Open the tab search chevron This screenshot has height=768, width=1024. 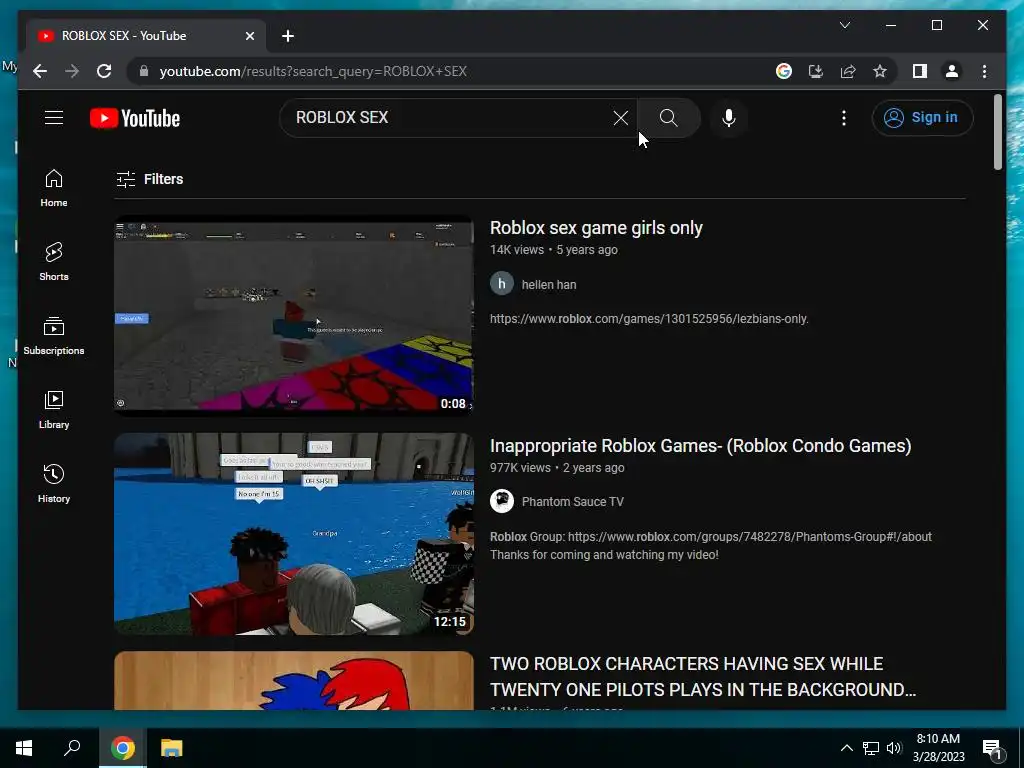(844, 25)
